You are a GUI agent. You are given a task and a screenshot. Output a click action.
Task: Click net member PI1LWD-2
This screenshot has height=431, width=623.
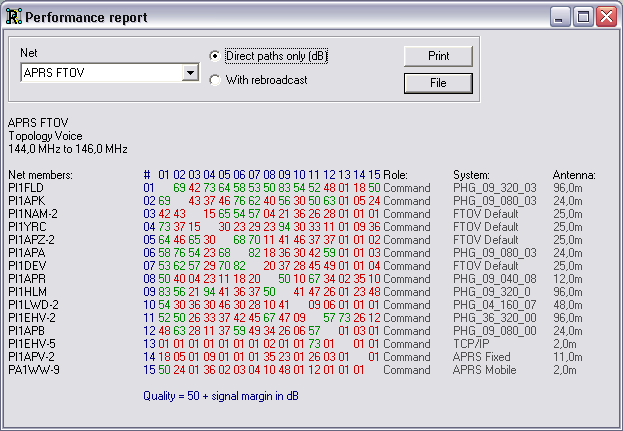click(x=33, y=305)
